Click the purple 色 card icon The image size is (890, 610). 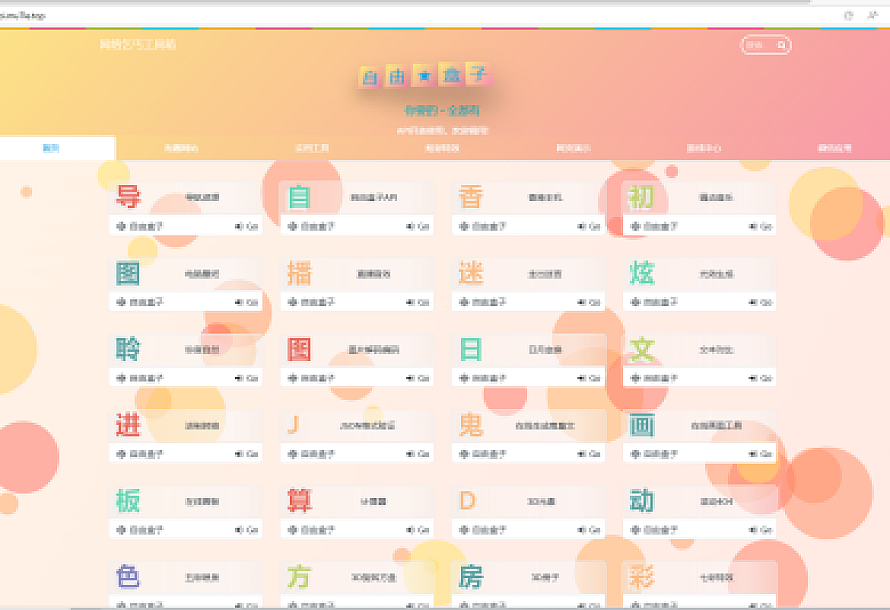(128, 577)
